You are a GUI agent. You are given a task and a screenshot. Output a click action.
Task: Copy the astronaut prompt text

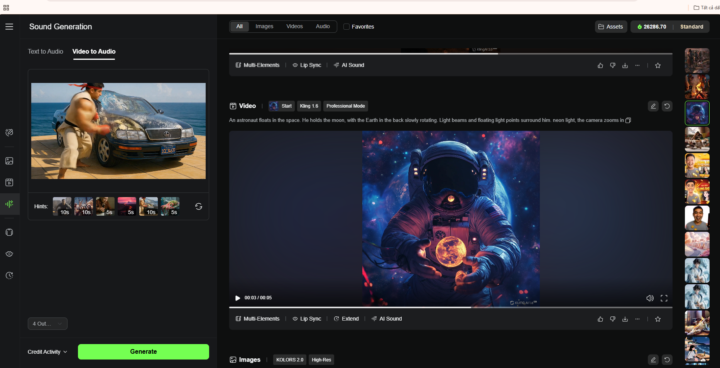coord(628,120)
